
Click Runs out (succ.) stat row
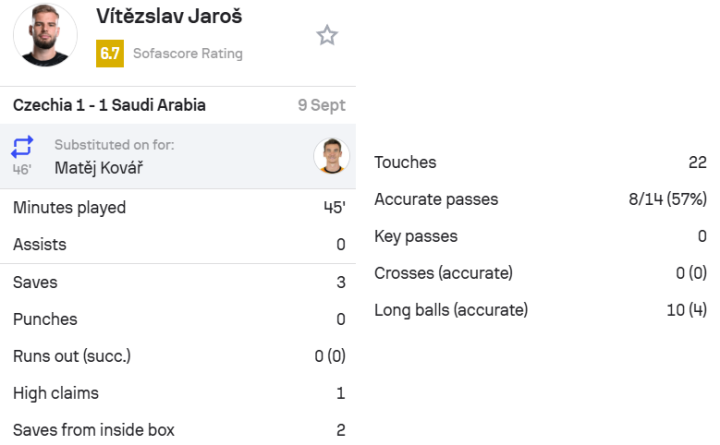[178, 356]
